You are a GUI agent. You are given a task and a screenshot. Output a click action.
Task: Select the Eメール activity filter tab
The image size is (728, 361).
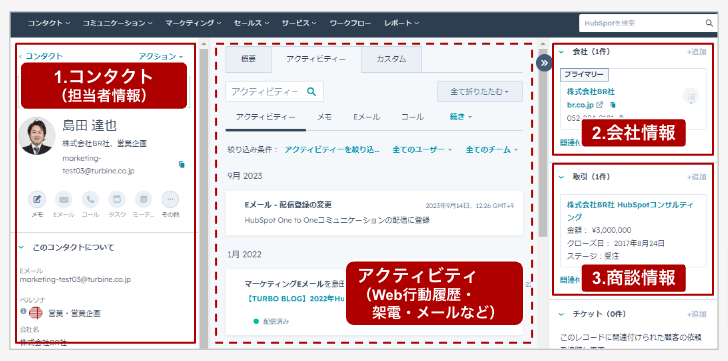tap(366, 117)
